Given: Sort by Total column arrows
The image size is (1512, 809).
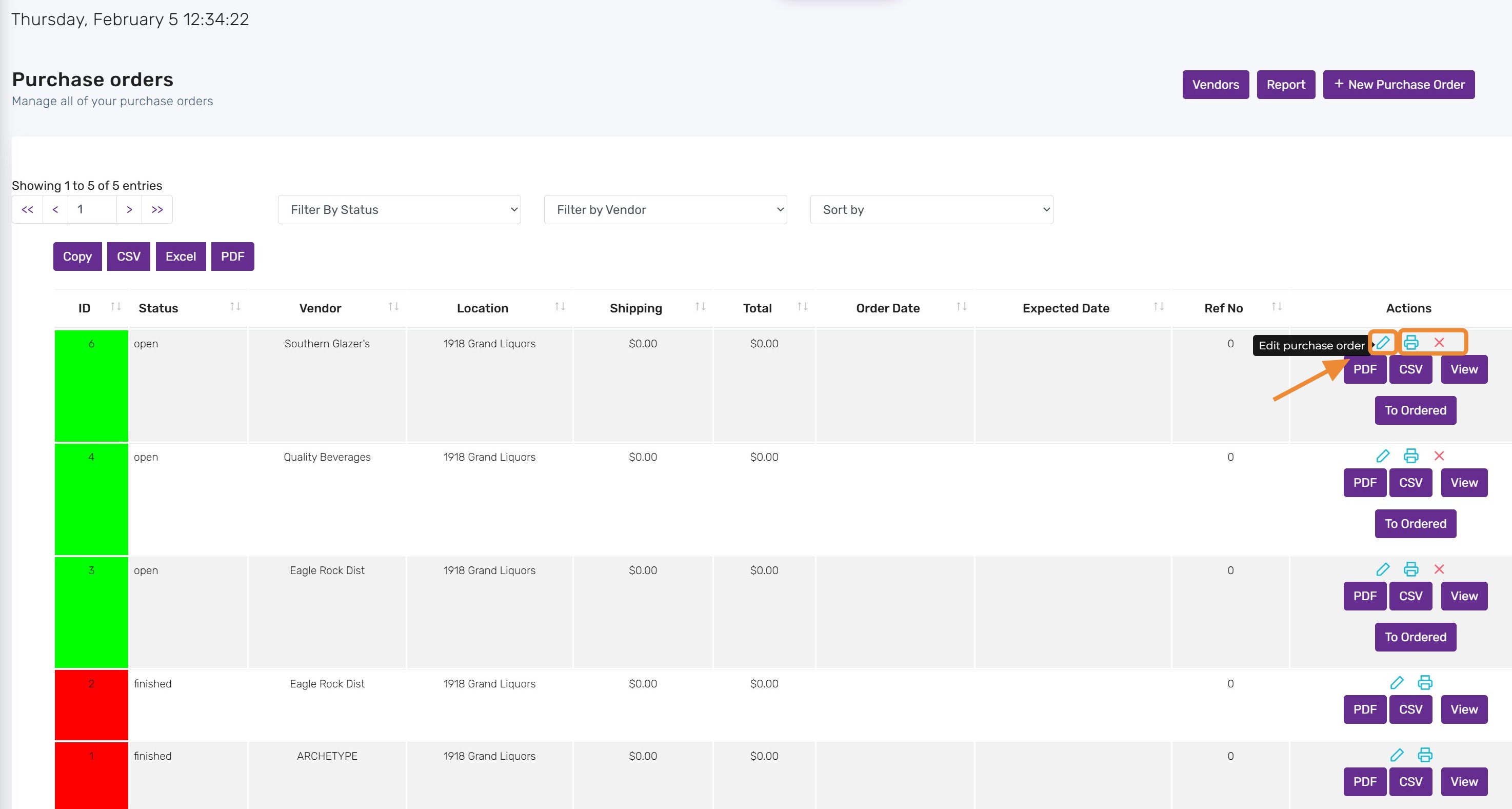Looking at the screenshot, I should coord(803,306).
